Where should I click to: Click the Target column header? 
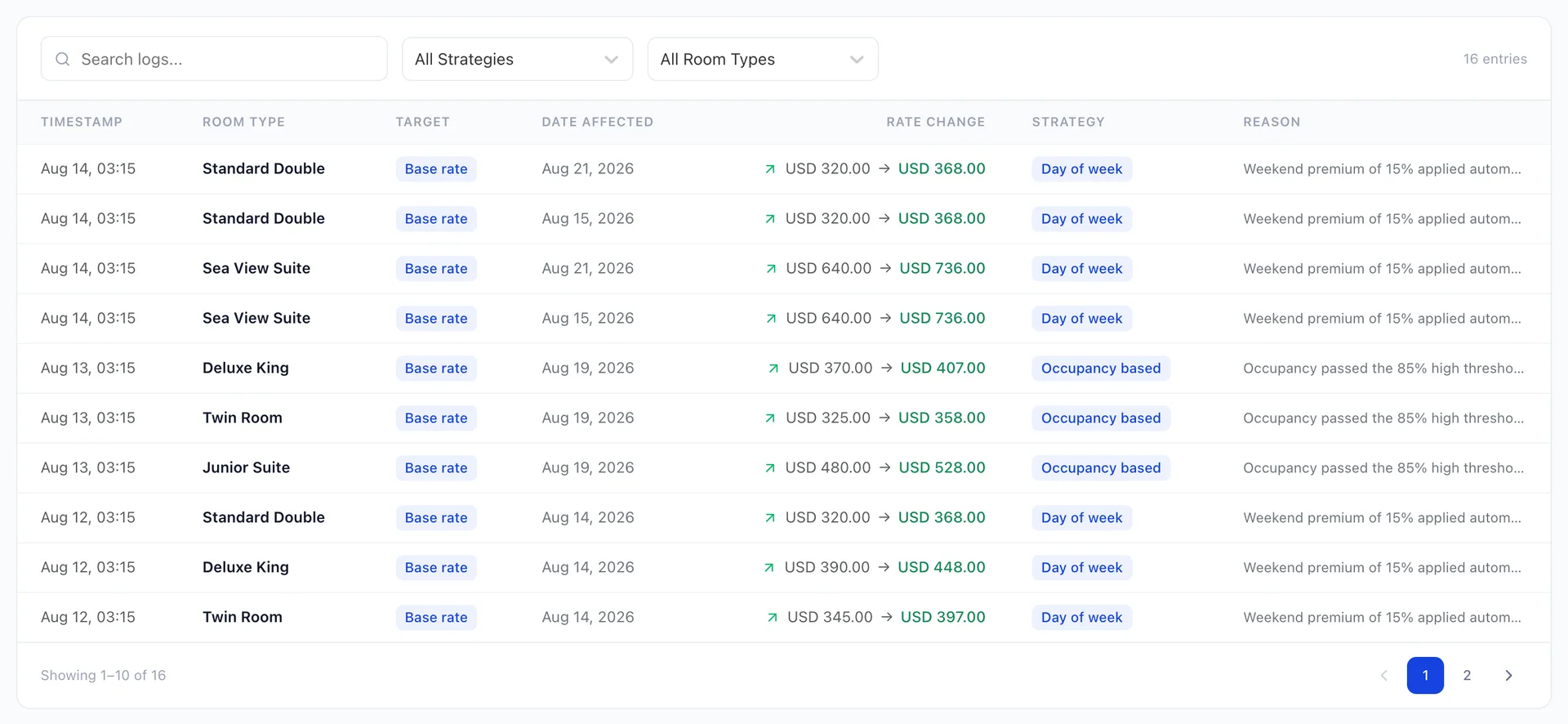[x=422, y=122]
